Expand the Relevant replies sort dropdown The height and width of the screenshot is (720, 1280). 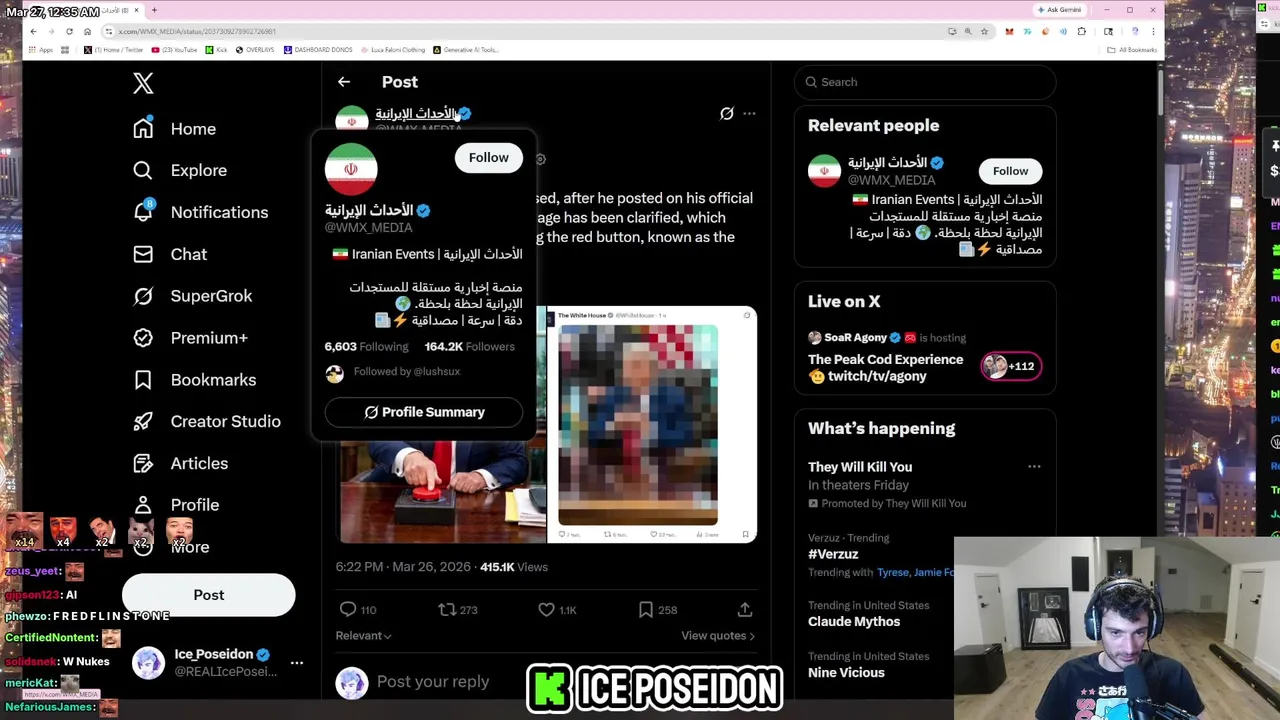364,635
